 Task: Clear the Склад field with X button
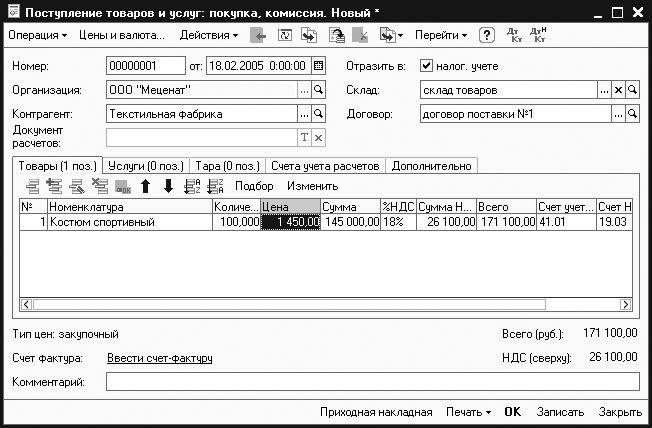[618, 90]
